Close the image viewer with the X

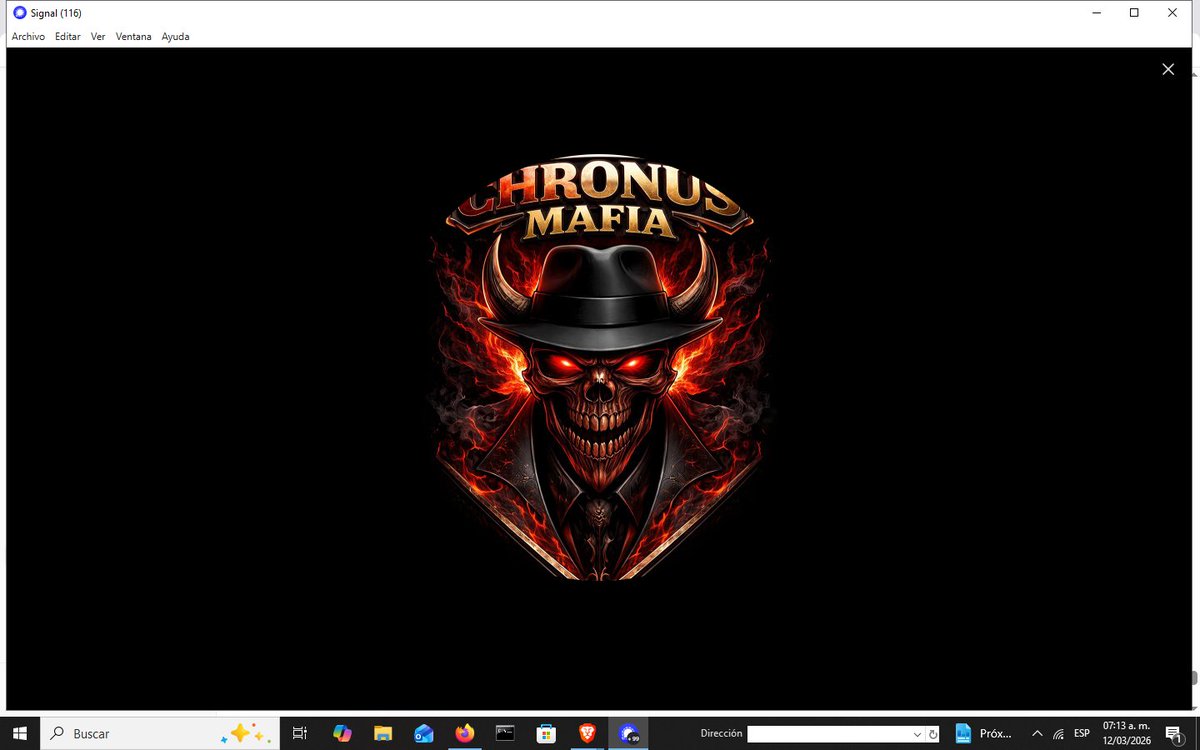(1168, 69)
